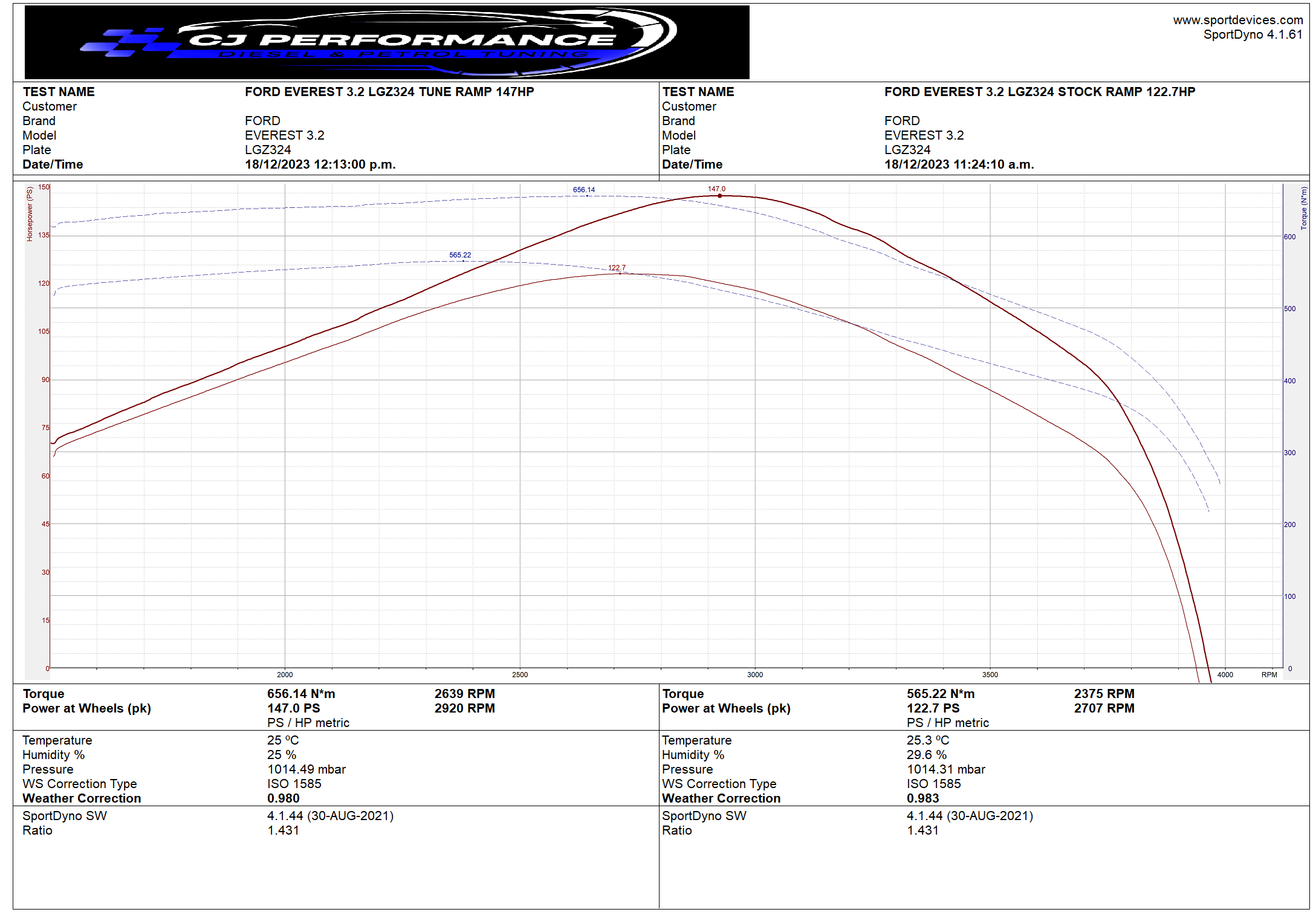Click the 2707 RPM power value

tap(1104, 708)
